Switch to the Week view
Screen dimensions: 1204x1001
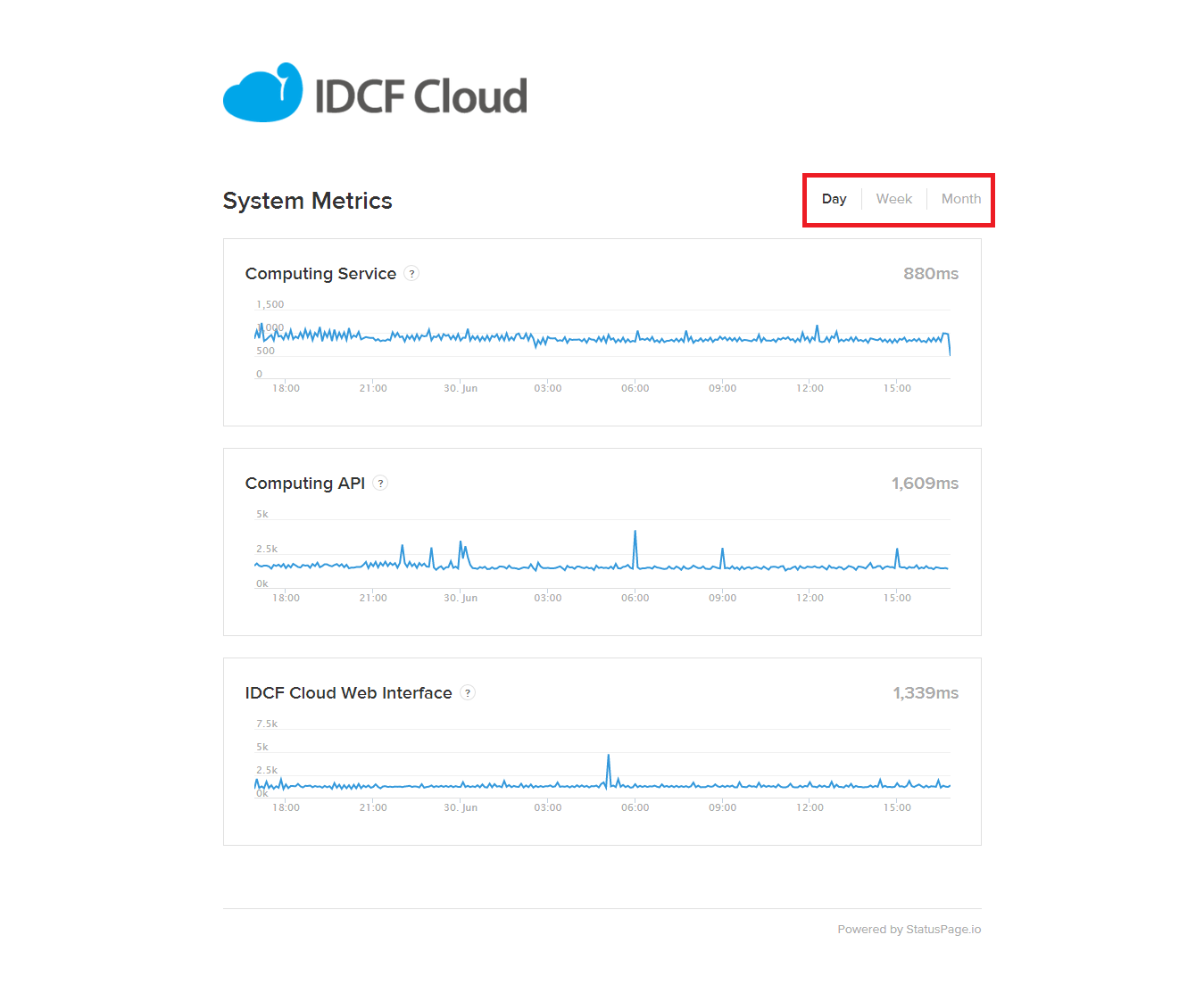point(893,199)
